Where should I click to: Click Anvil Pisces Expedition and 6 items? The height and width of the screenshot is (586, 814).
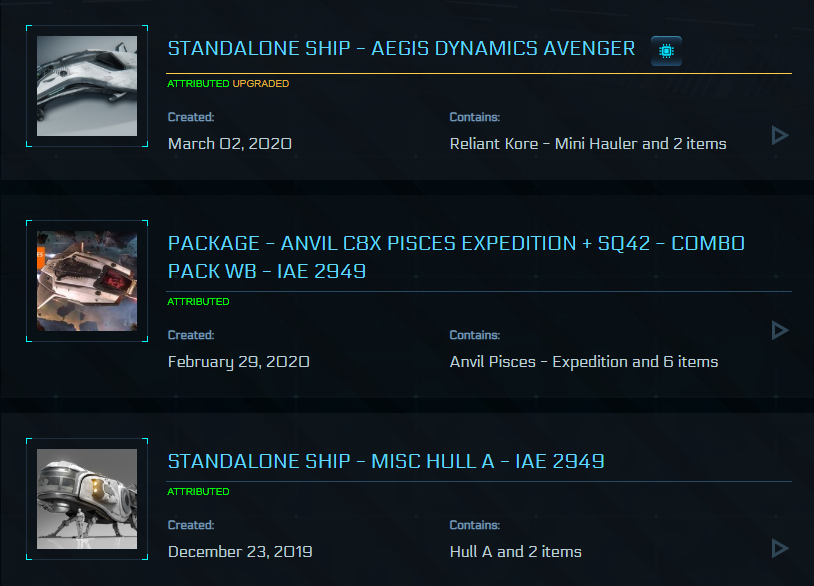pyautogui.click(x=584, y=362)
